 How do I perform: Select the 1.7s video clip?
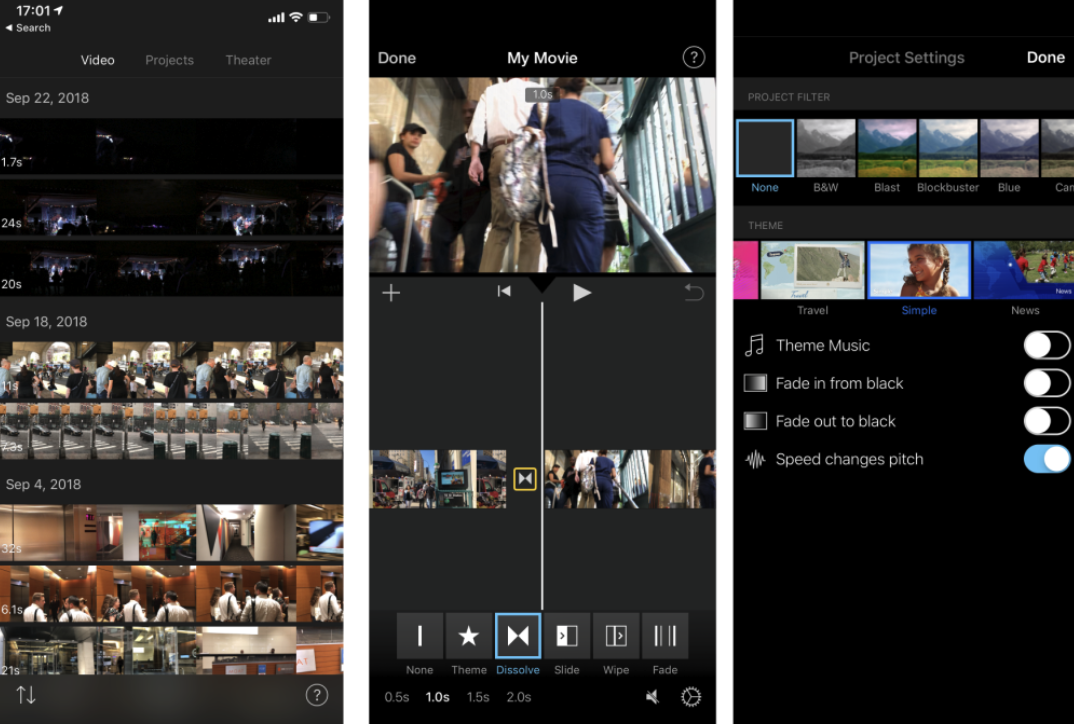pos(171,146)
